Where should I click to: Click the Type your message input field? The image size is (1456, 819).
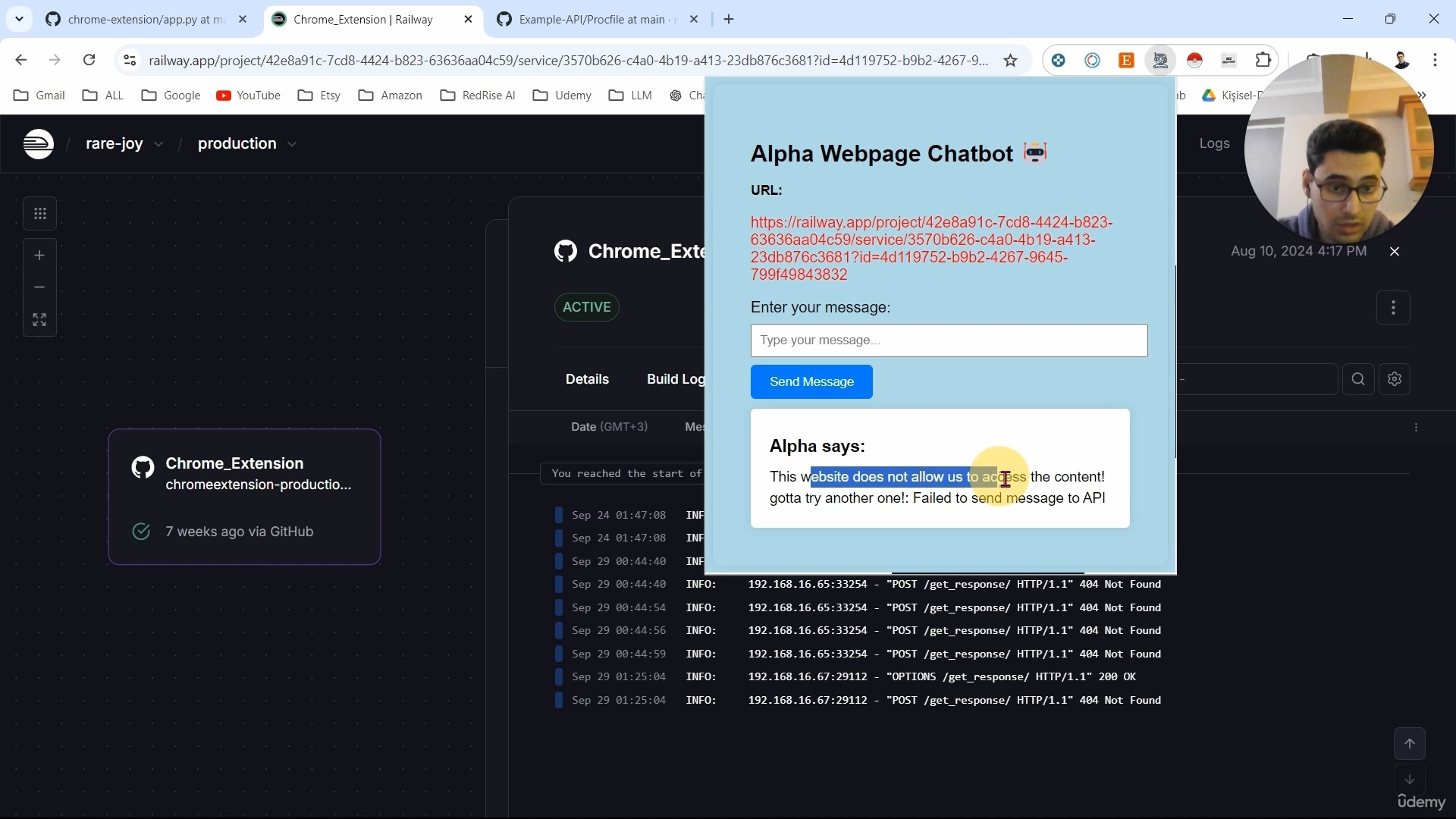point(949,340)
